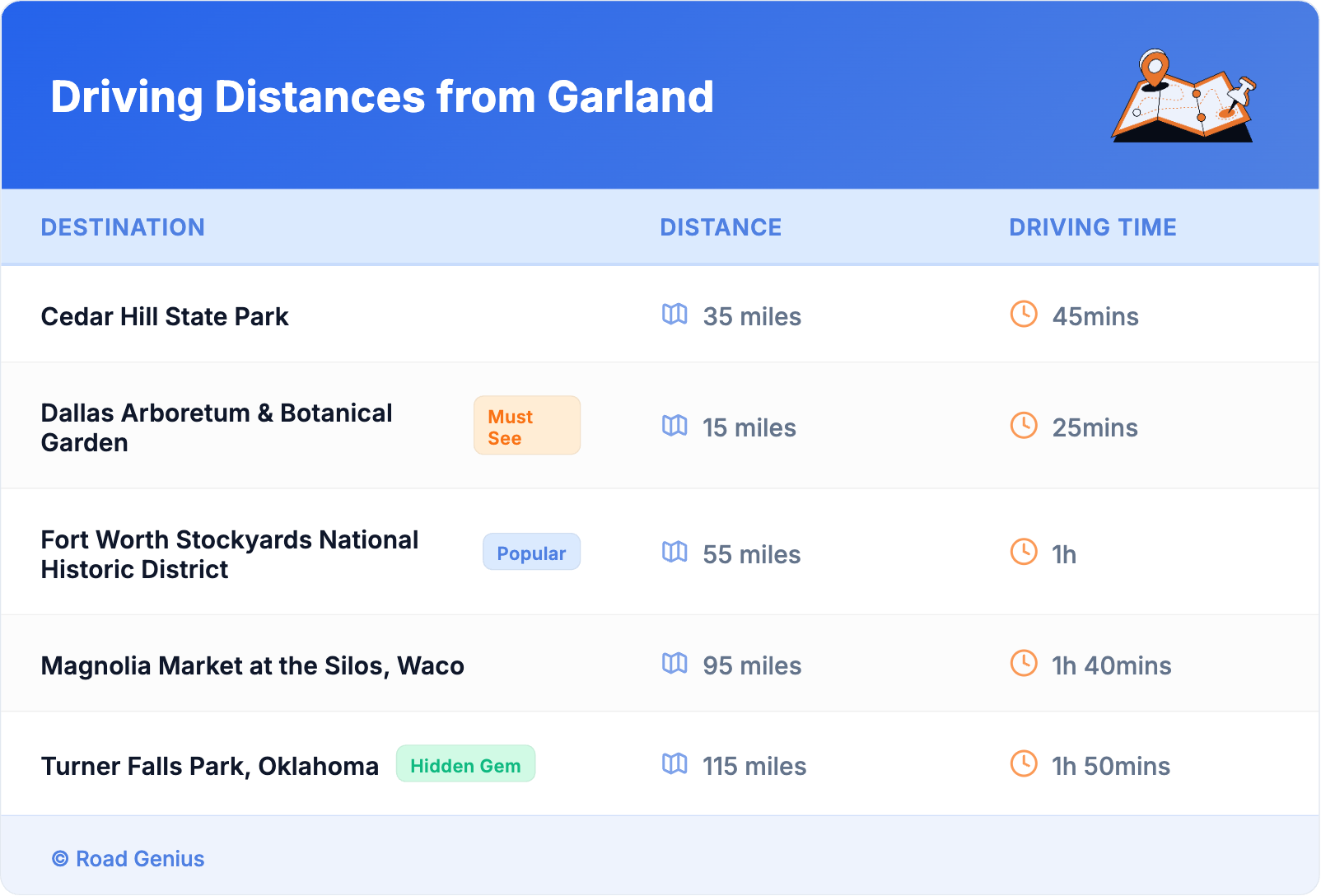Sort by the Distance column header
This screenshot has width=1321, height=896.
click(721, 227)
